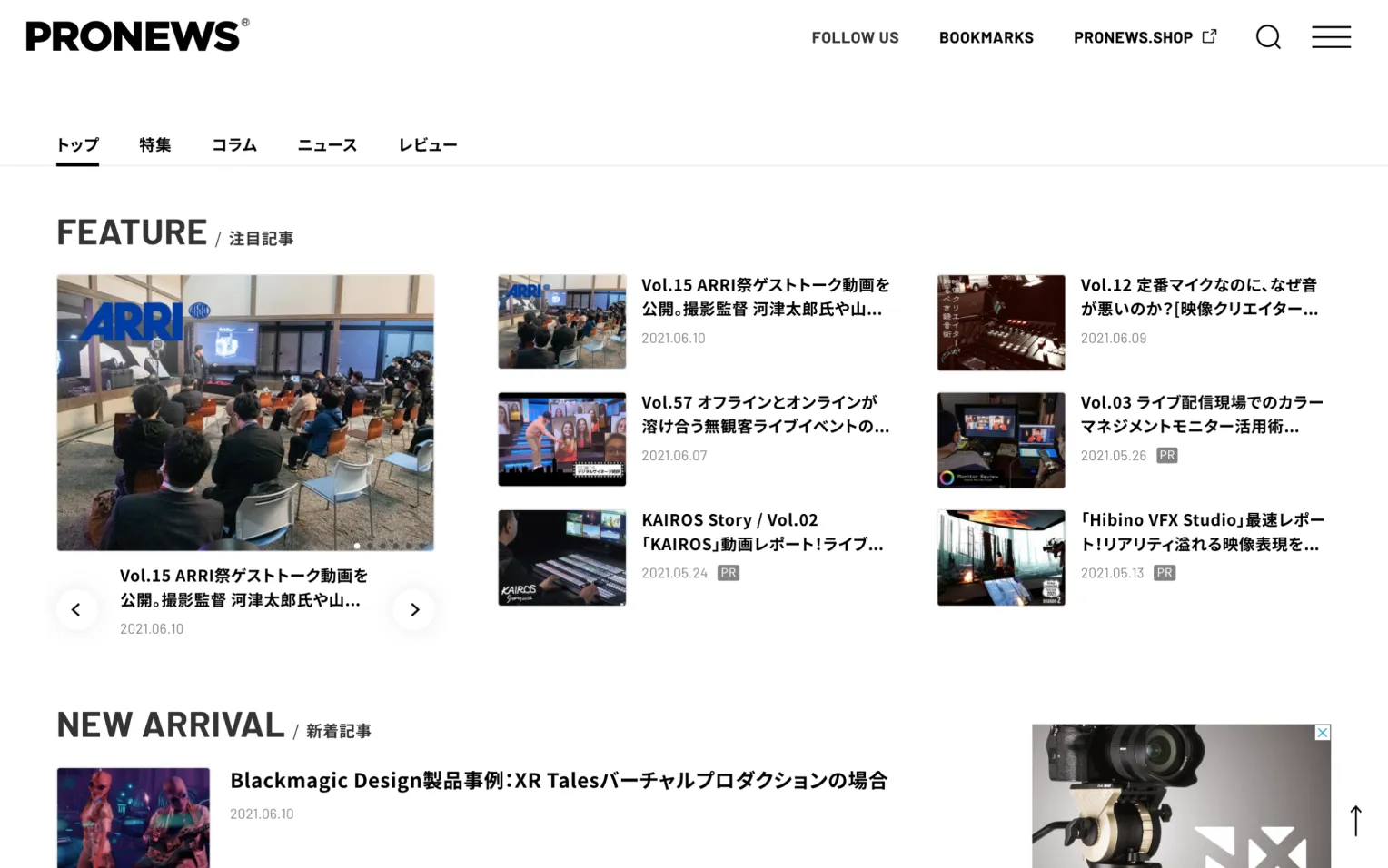Close the camera advertisement
Viewport: 1388px width, 868px height.
click(x=1323, y=733)
